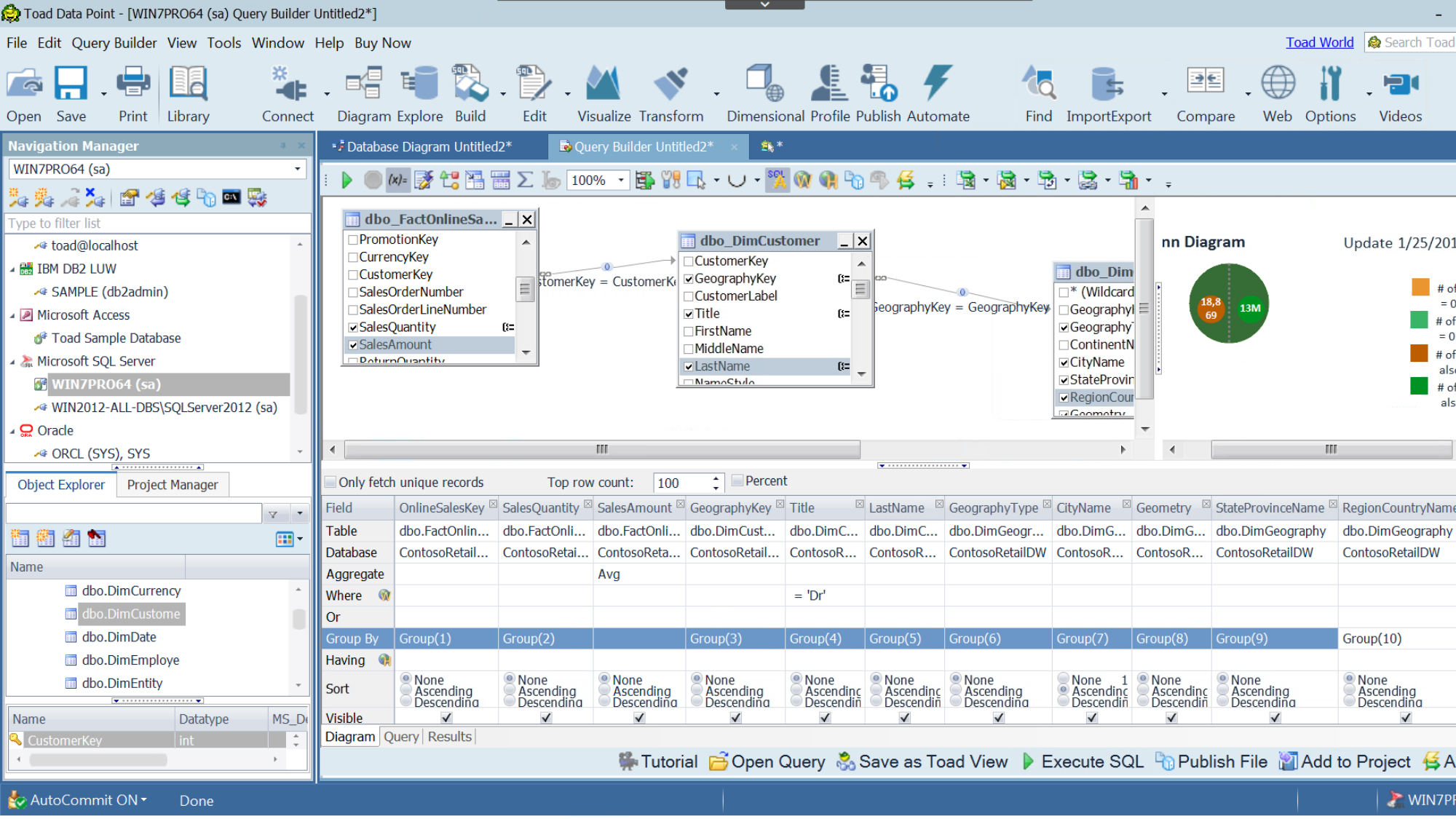The height and width of the screenshot is (819, 1456).
Task: Click the Options tools icon
Action: 1330,84
